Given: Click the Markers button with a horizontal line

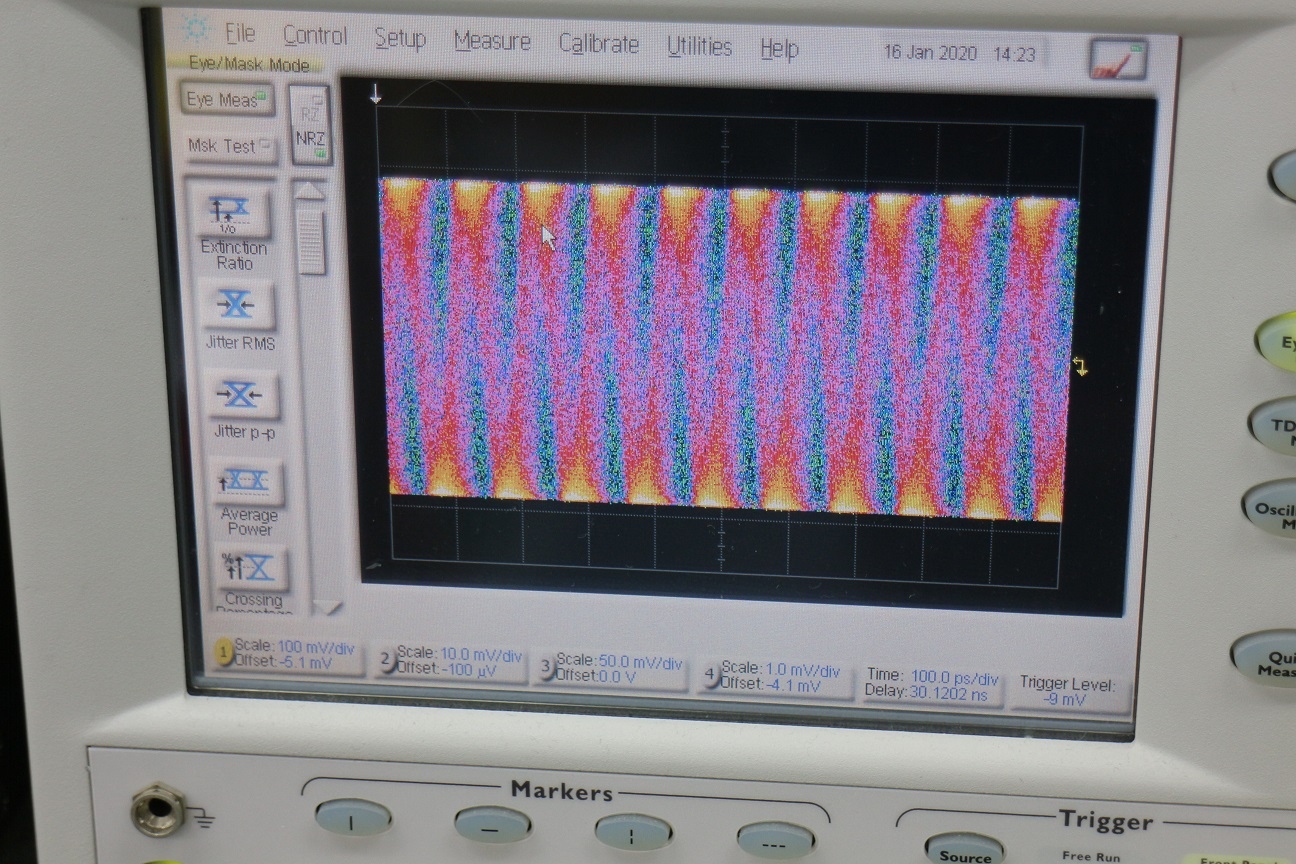Looking at the screenshot, I should pyautogui.click(x=493, y=824).
